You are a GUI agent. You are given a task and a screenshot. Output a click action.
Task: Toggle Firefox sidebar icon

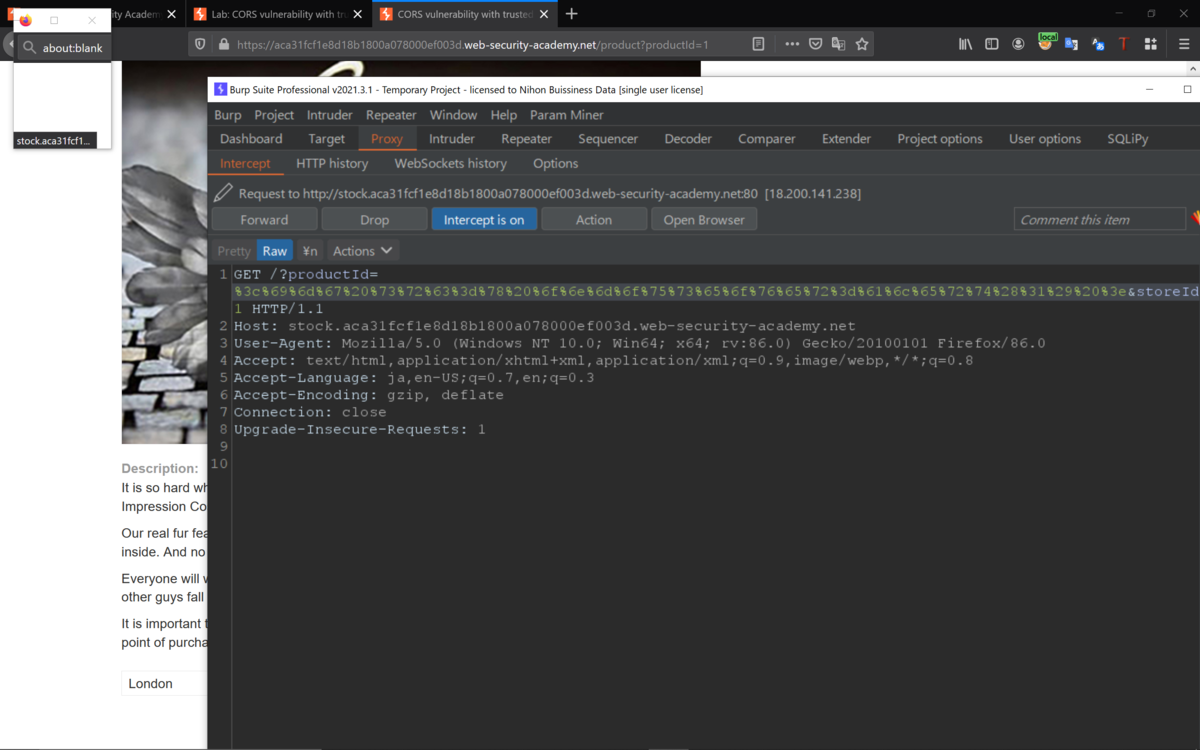click(992, 44)
